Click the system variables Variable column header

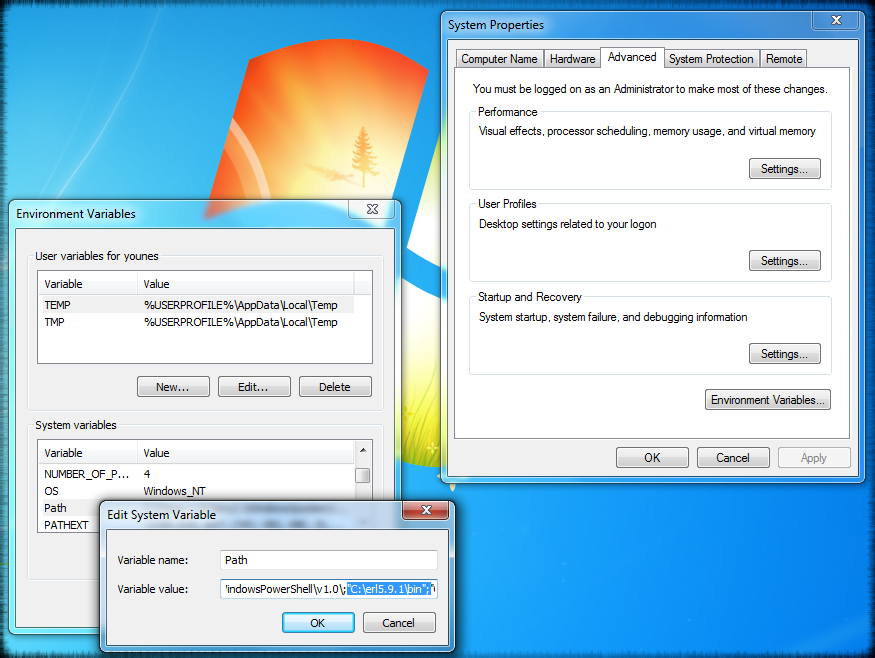(88, 453)
